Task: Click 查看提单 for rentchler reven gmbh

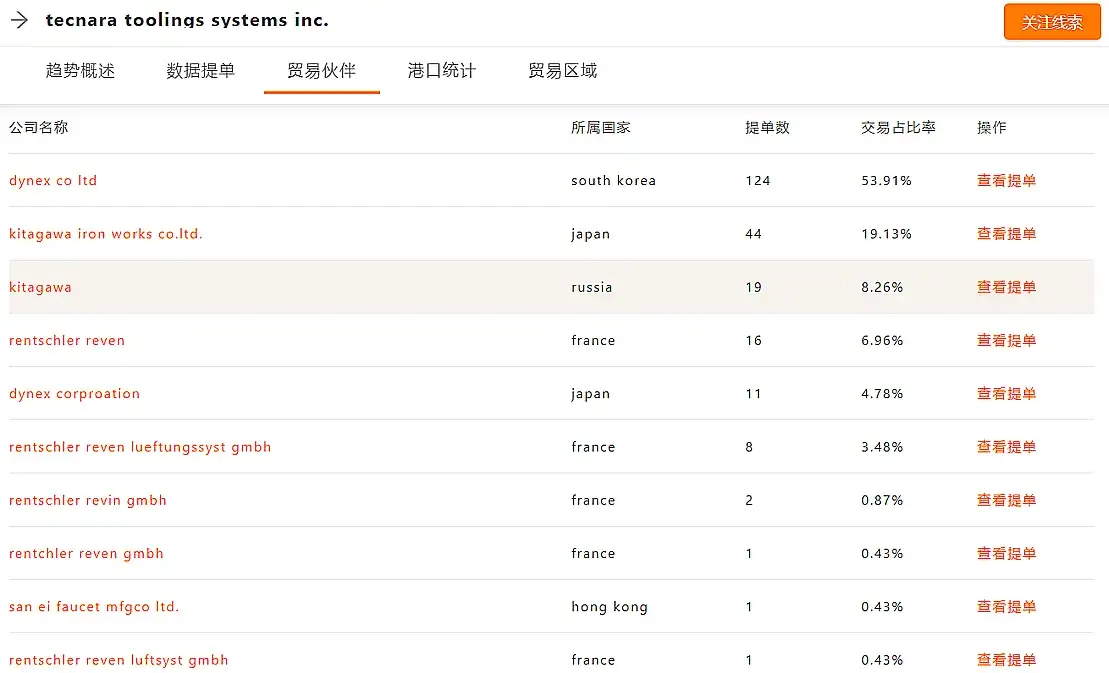Action: pos(1006,554)
